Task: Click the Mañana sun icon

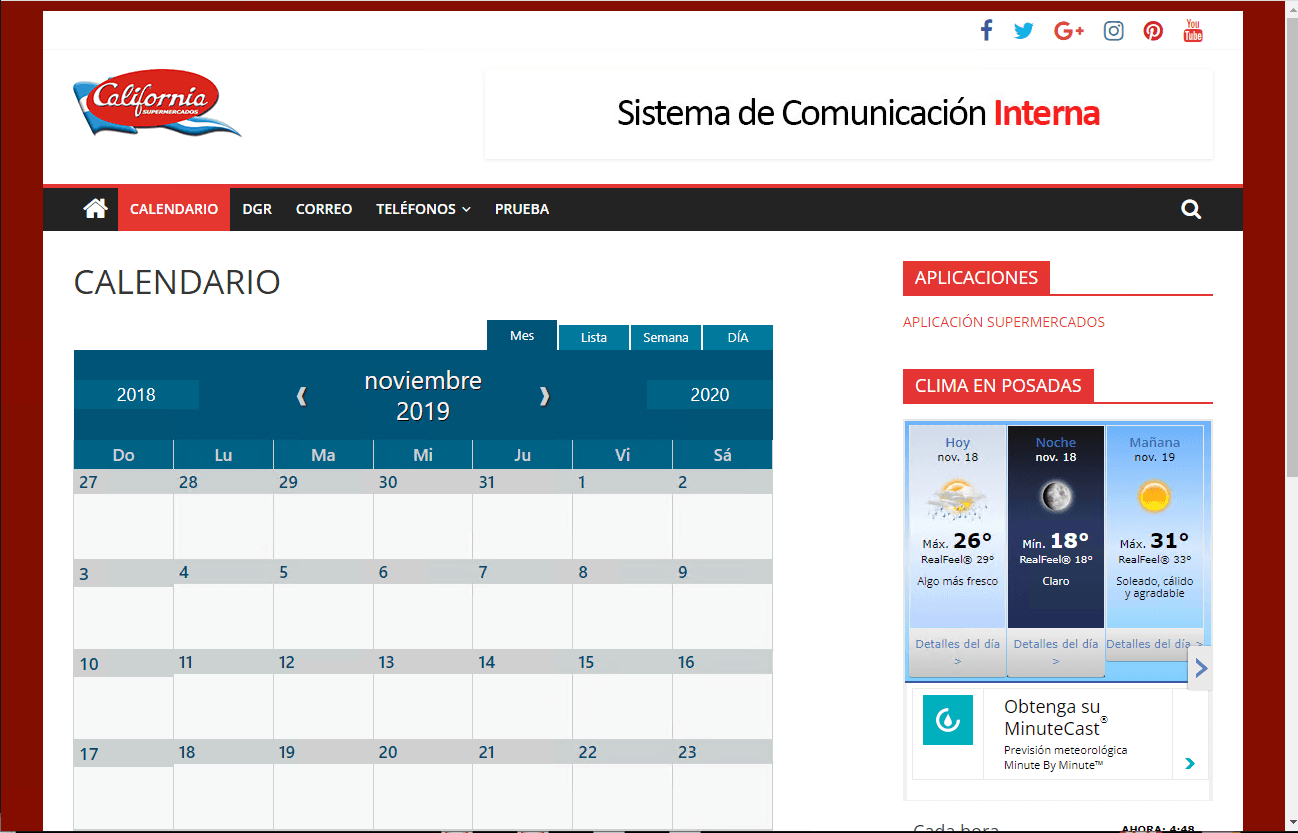Action: [x=1154, y=496]
